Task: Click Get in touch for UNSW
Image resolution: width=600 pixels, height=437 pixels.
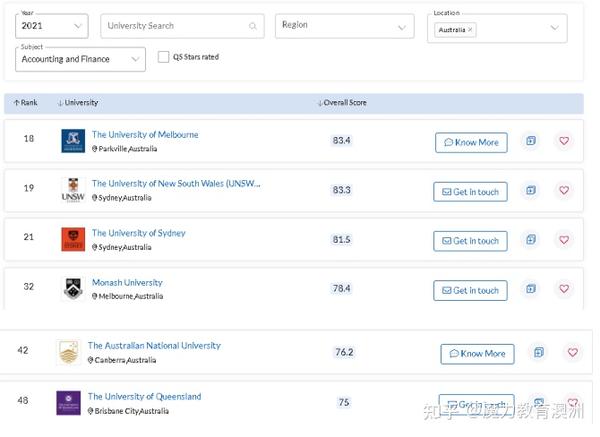Action: [470, 192]
